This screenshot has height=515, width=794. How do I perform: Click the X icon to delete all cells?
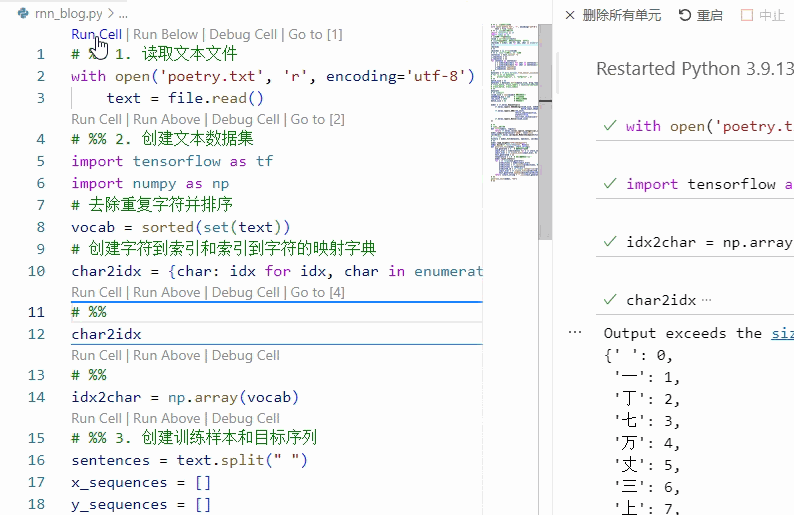pyautogui.click(x=570, y=15)
